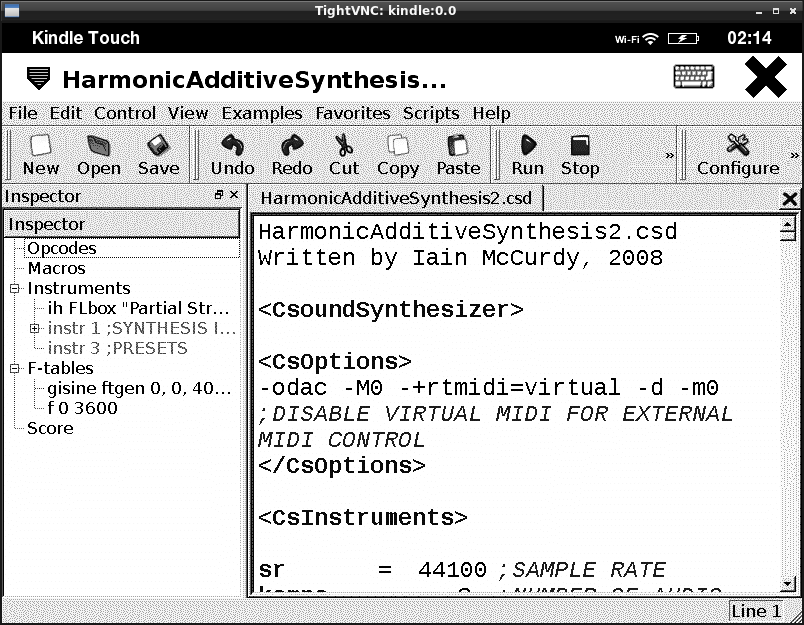Screen dimensions: 804x625
Task: Click the Line 1 status indicator
Action: pyautogui.click(x=756, y=611)
